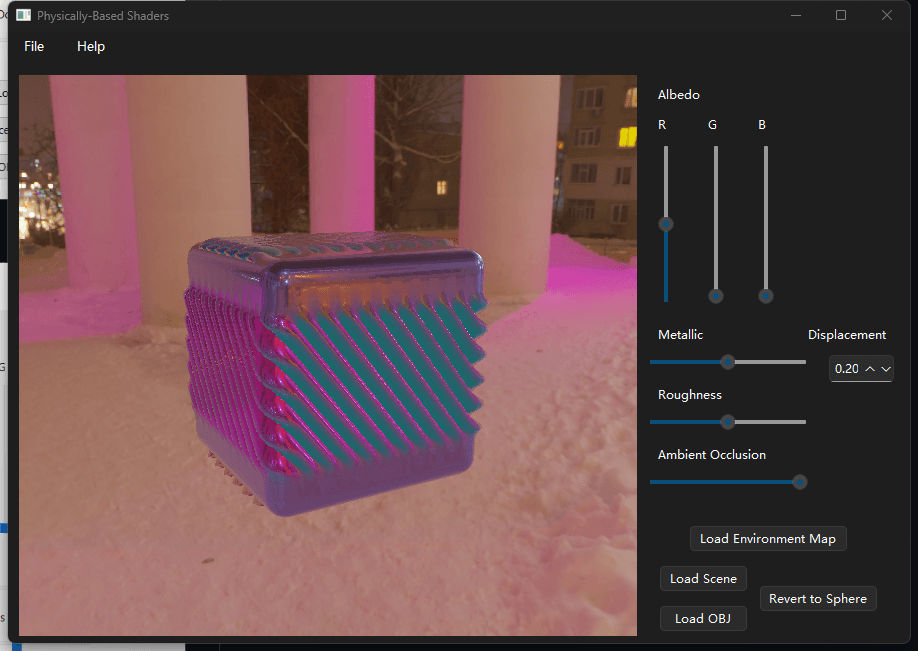Click the Load Environment Map button
The height and width of the screenshot is (651, 918).
point(768,539)
